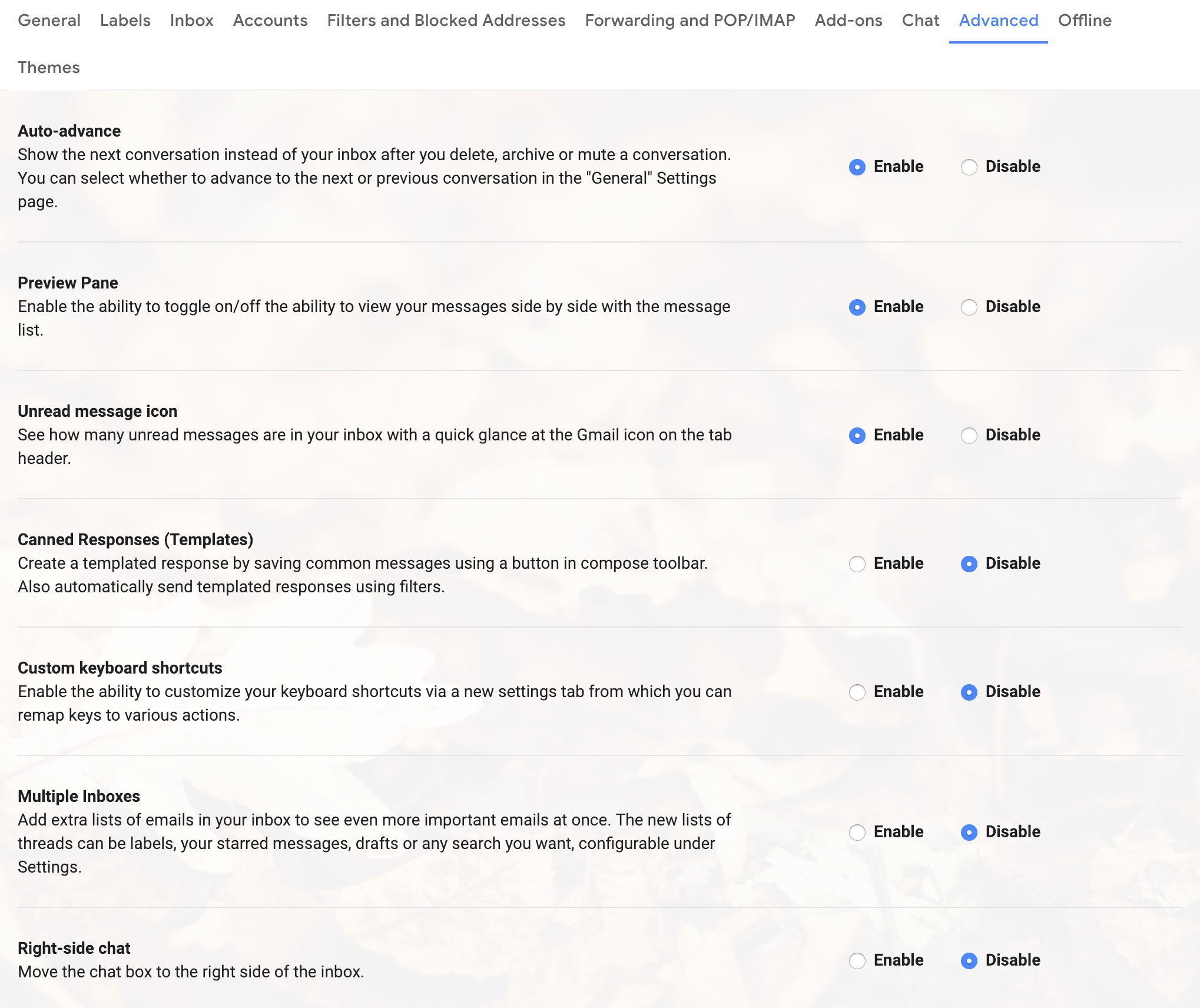Enable Multiple Inboxes
Viewport: 1200px width, 1008px height.
point(857,833)
